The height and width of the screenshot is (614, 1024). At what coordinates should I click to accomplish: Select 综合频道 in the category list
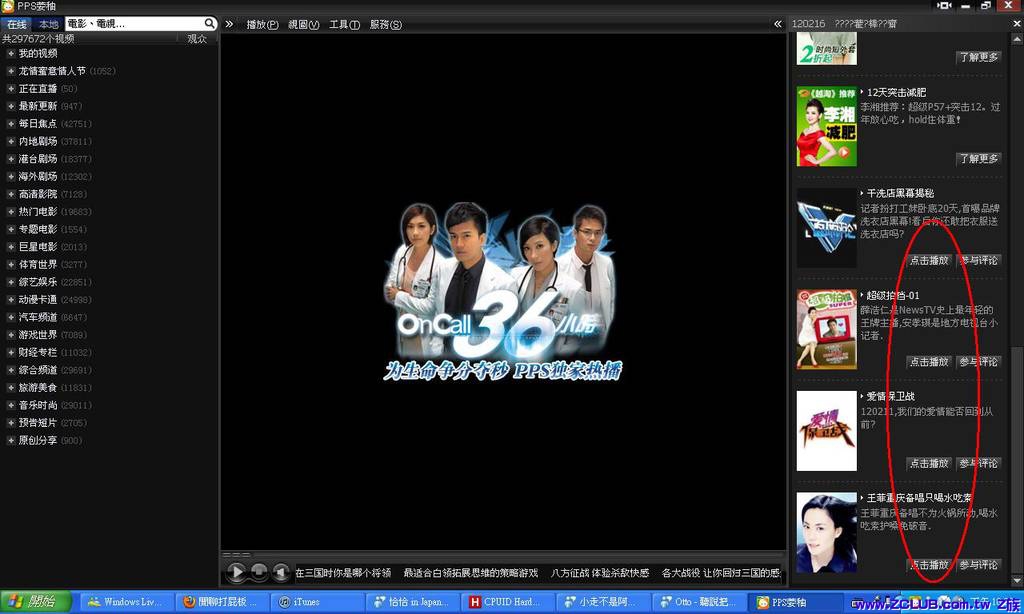[x=38, y=370]
